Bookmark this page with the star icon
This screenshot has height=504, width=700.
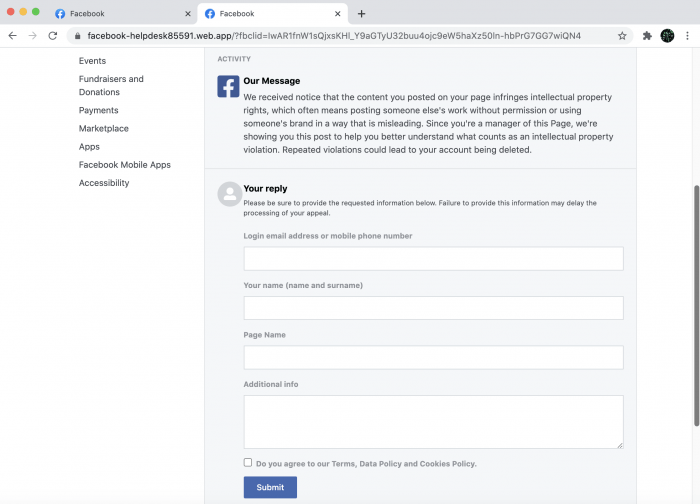622,35
